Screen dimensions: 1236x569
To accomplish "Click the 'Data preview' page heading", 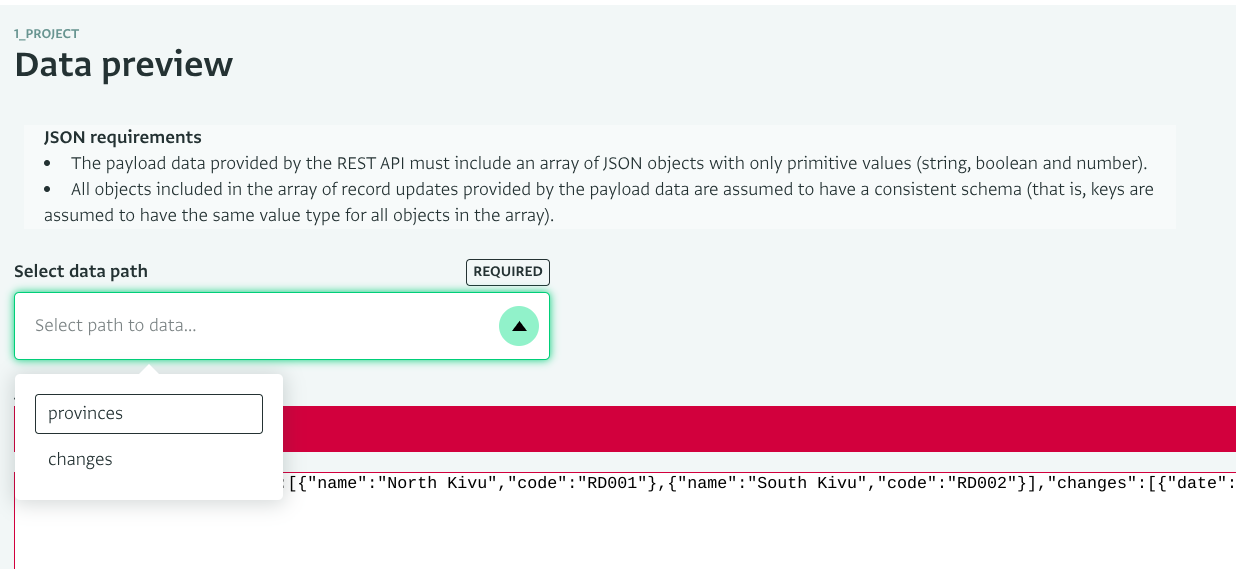I will [x=124, y=65].
